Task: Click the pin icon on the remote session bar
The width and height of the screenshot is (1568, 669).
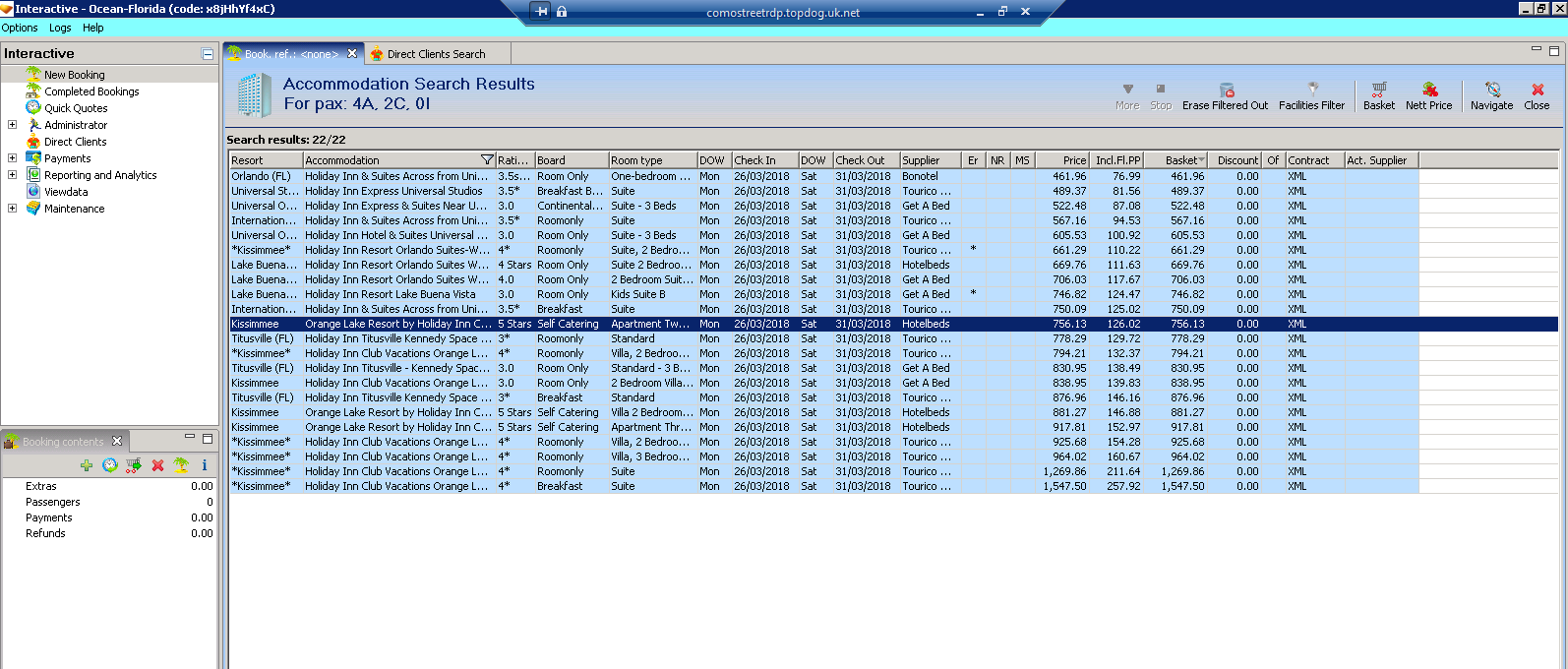Action: (x=542, y=12)
